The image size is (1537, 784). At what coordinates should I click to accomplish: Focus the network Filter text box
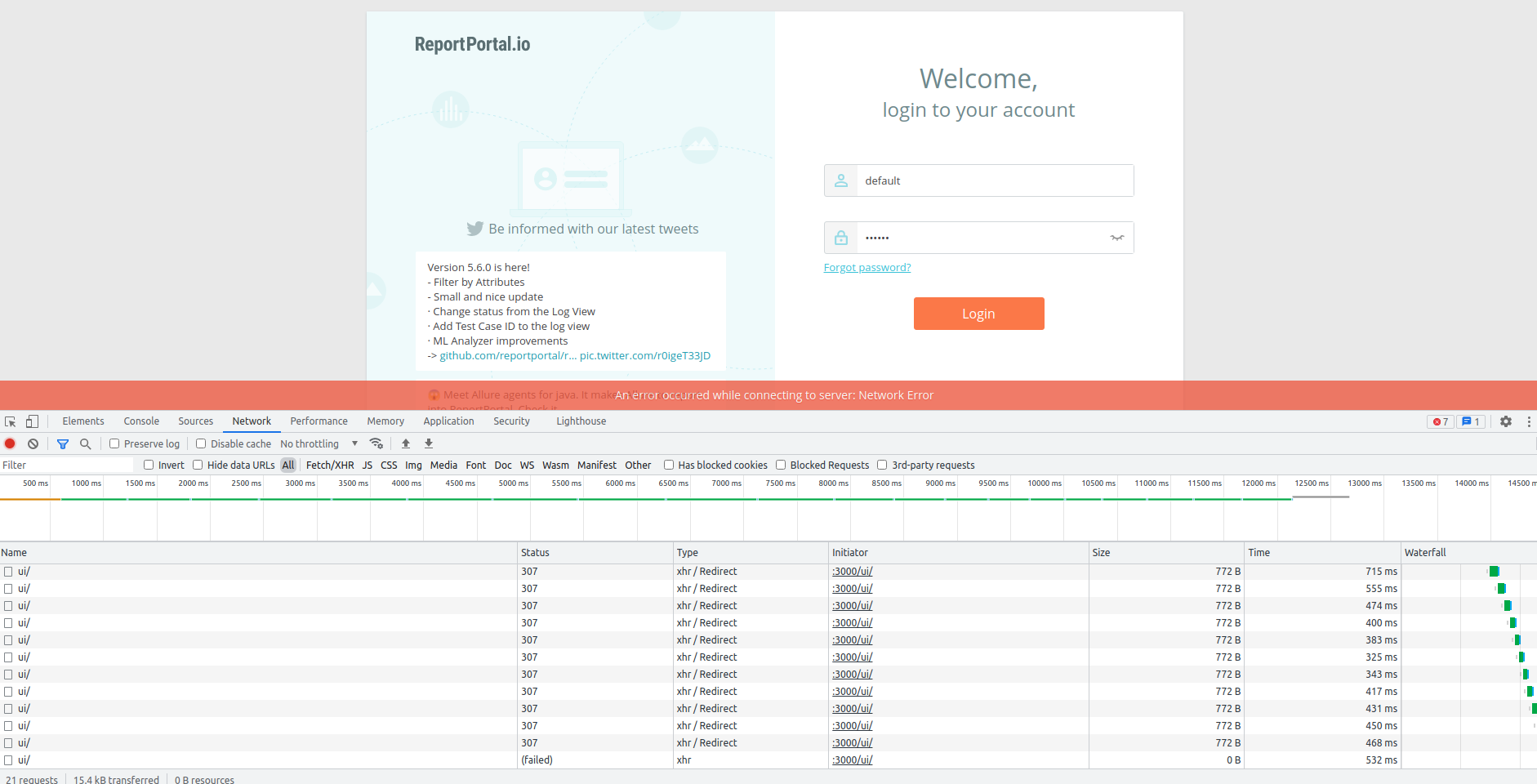click(67, 465)
